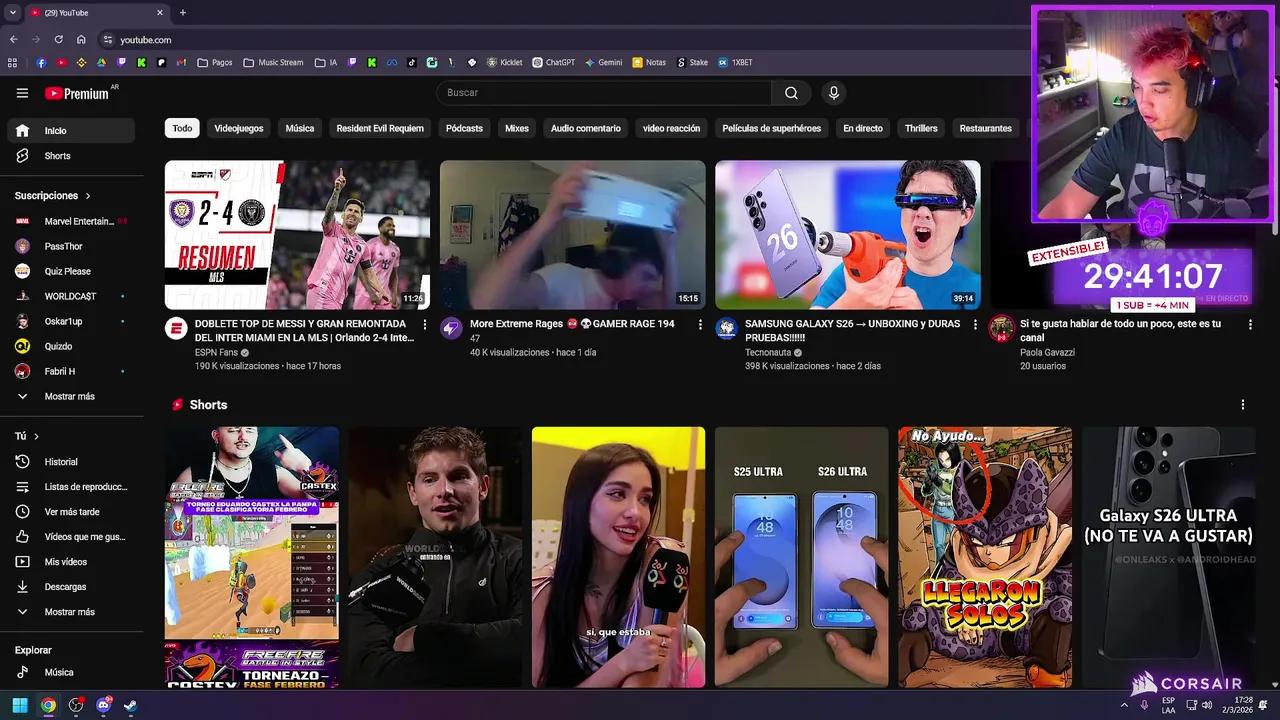Open the Binance bookmark icon
Viewport: 1280px width, 720px height.
point(81,62)
